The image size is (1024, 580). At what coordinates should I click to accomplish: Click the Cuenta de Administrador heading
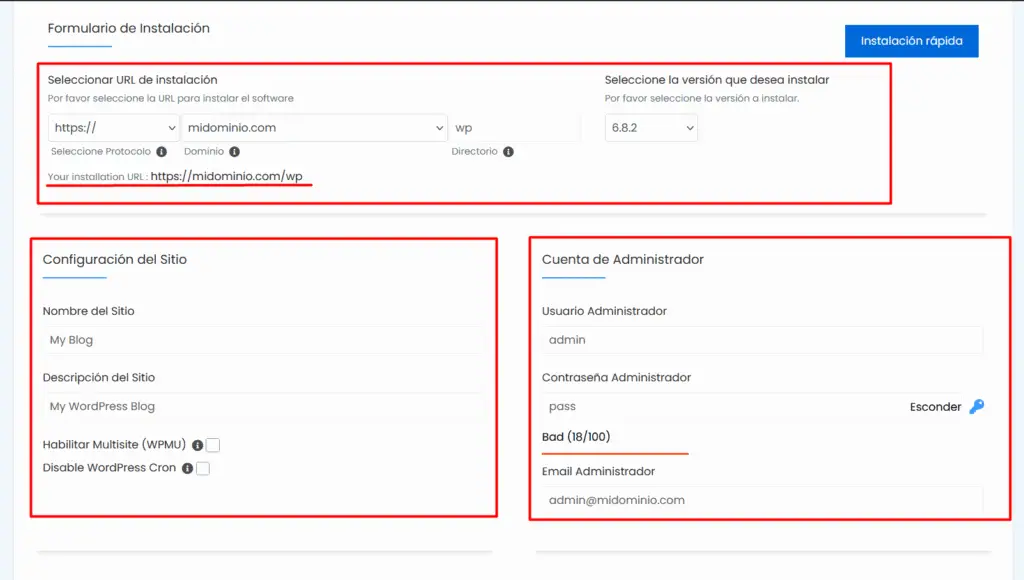(x=623, y=259)
